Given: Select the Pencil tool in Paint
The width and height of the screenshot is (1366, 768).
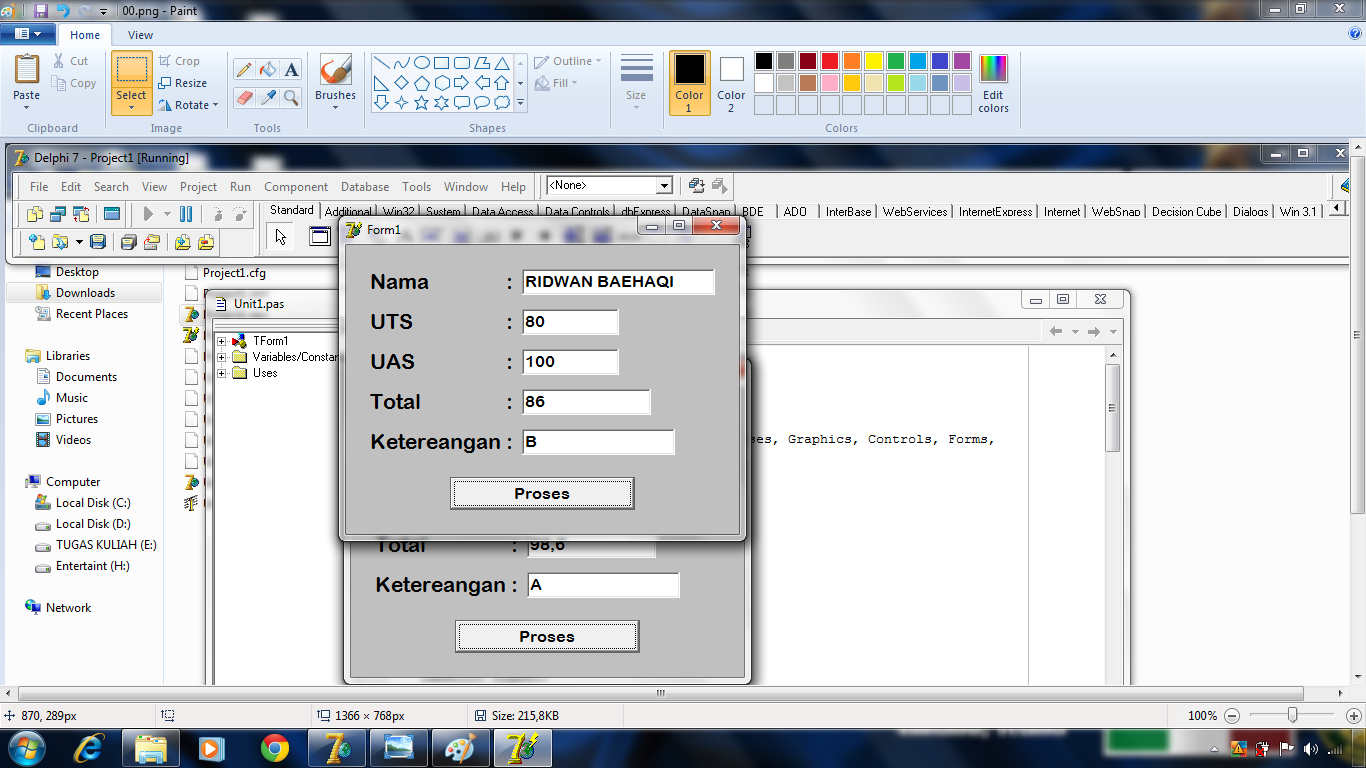Looking at the screenshot, I should coord(243,69).
